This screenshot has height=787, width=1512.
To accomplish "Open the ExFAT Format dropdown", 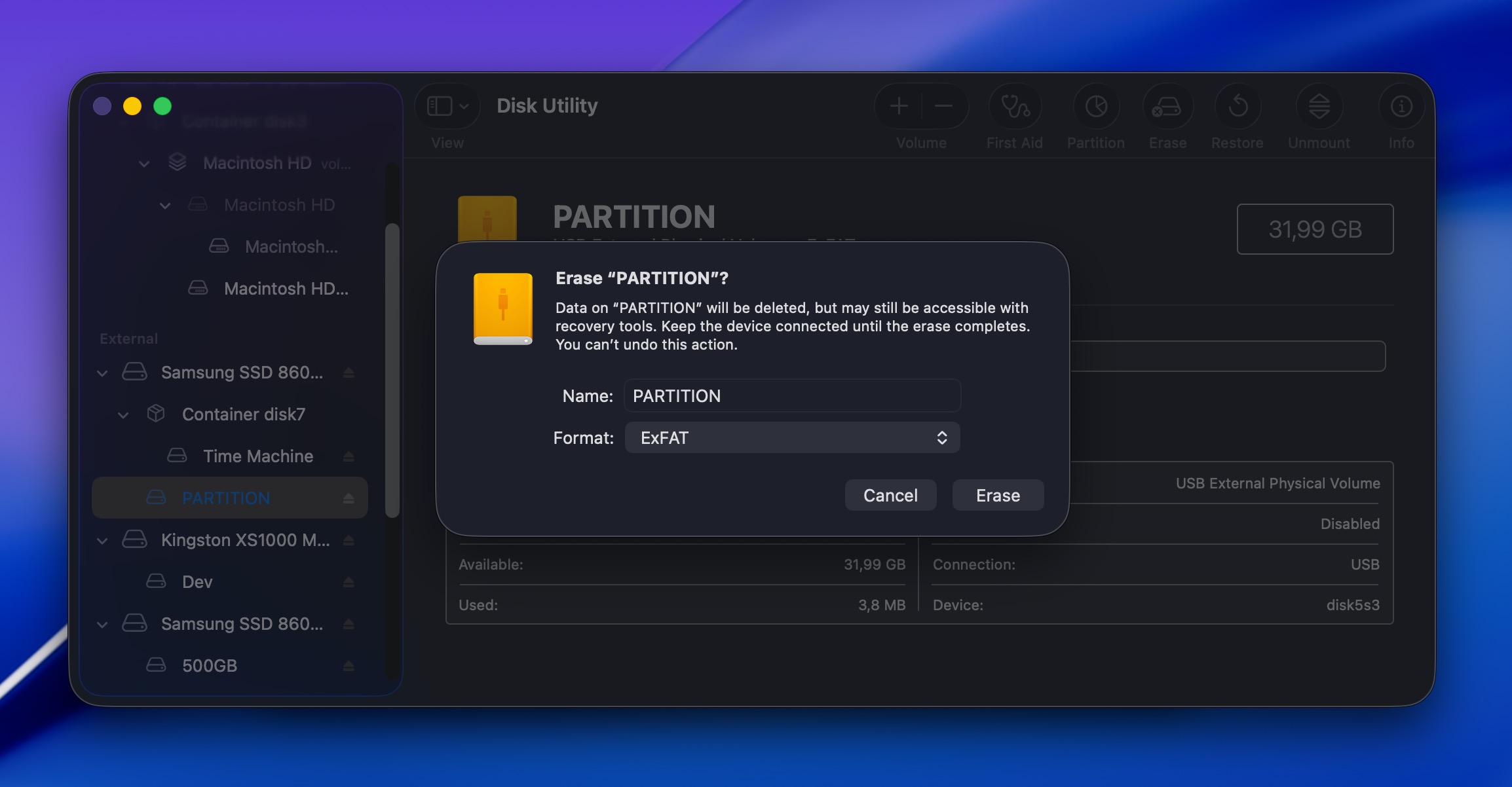I will [x=792, y=437].
